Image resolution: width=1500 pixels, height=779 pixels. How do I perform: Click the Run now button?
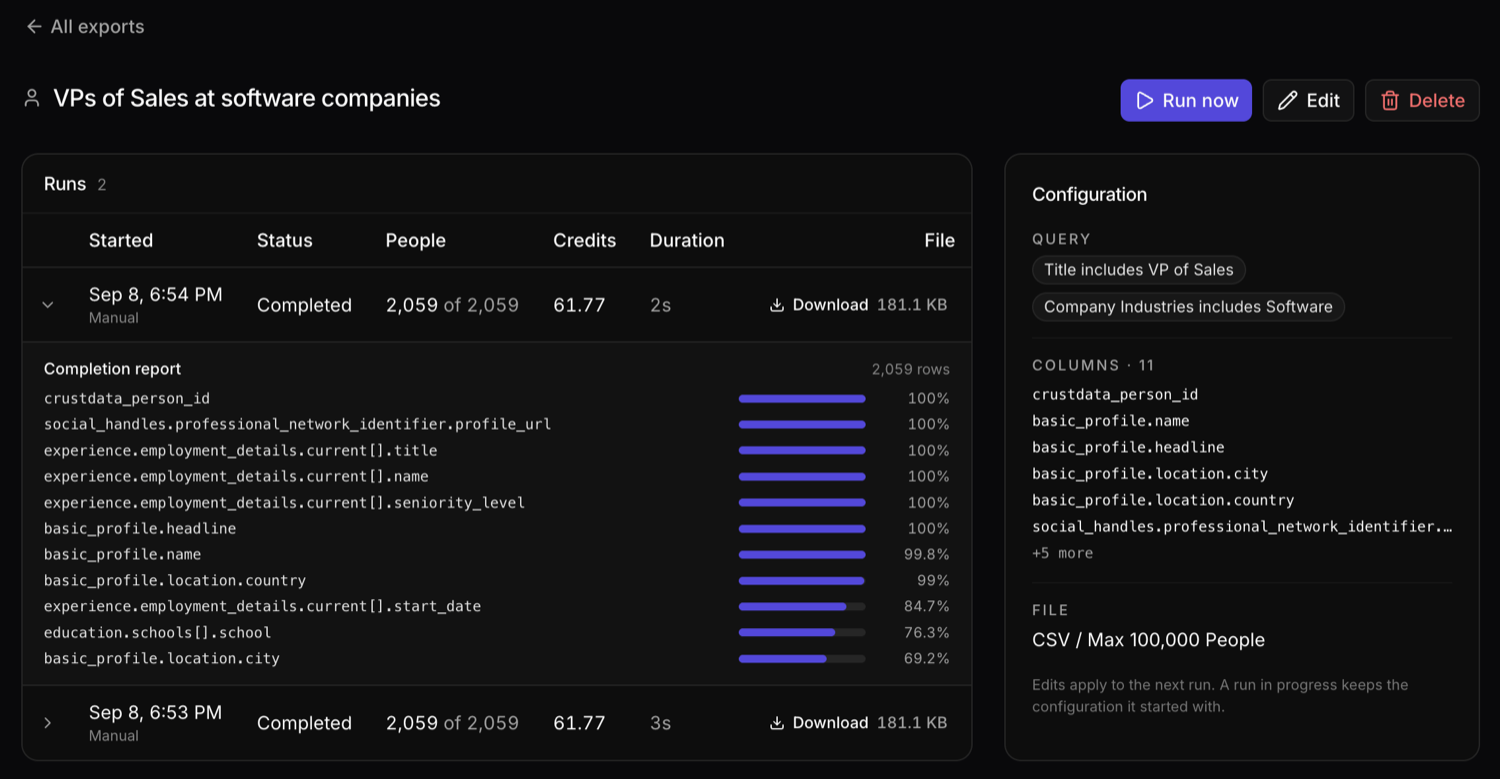point(1186,100)
